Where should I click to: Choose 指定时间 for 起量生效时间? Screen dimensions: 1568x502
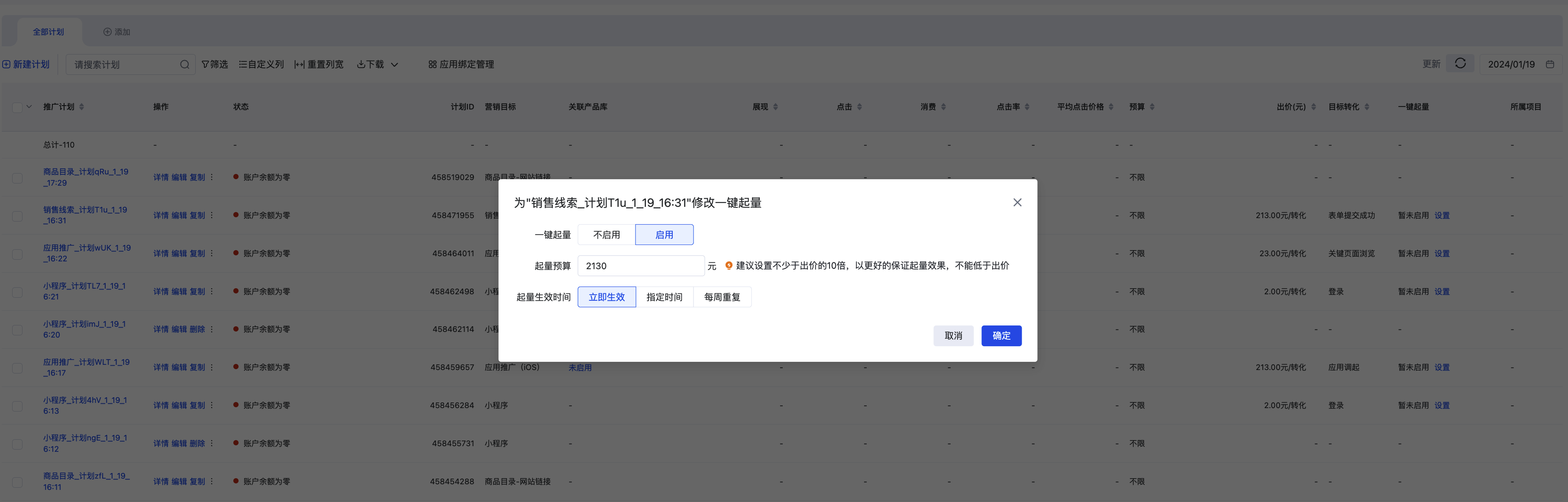tap(664, 297)
